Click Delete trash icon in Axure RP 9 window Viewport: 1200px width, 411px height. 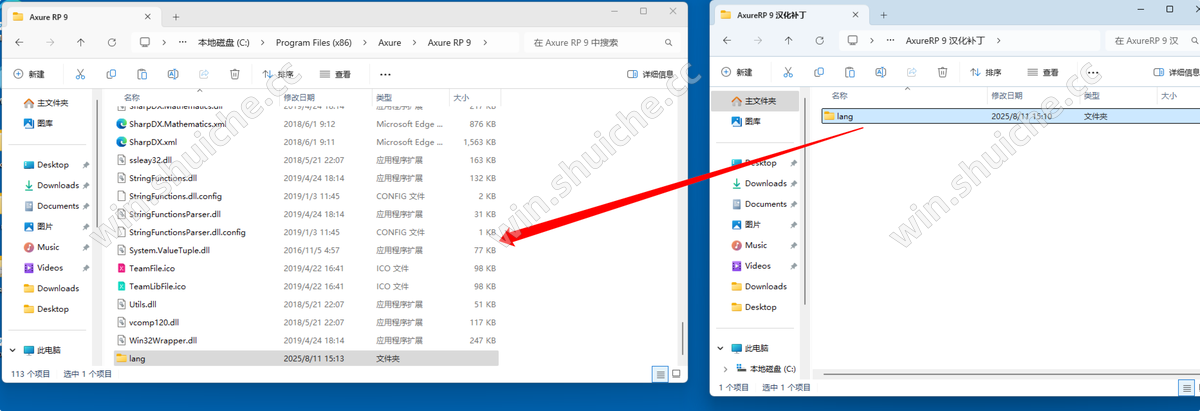point(235,74)
